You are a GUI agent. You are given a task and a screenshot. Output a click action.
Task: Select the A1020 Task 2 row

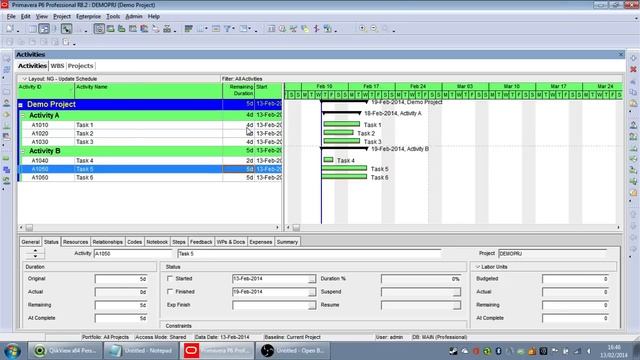click(150, 133)
